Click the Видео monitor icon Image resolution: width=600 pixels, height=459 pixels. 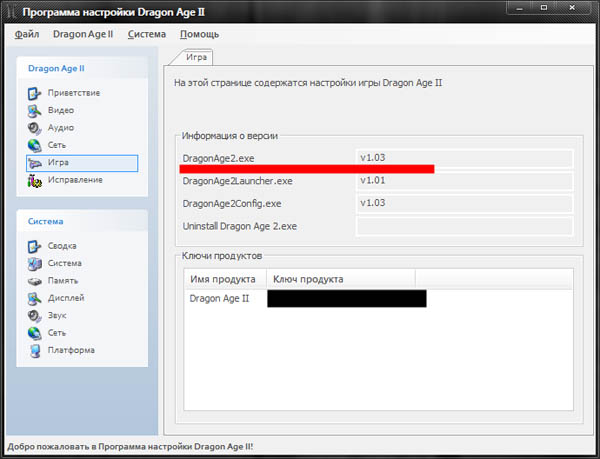tap(34, 111)
